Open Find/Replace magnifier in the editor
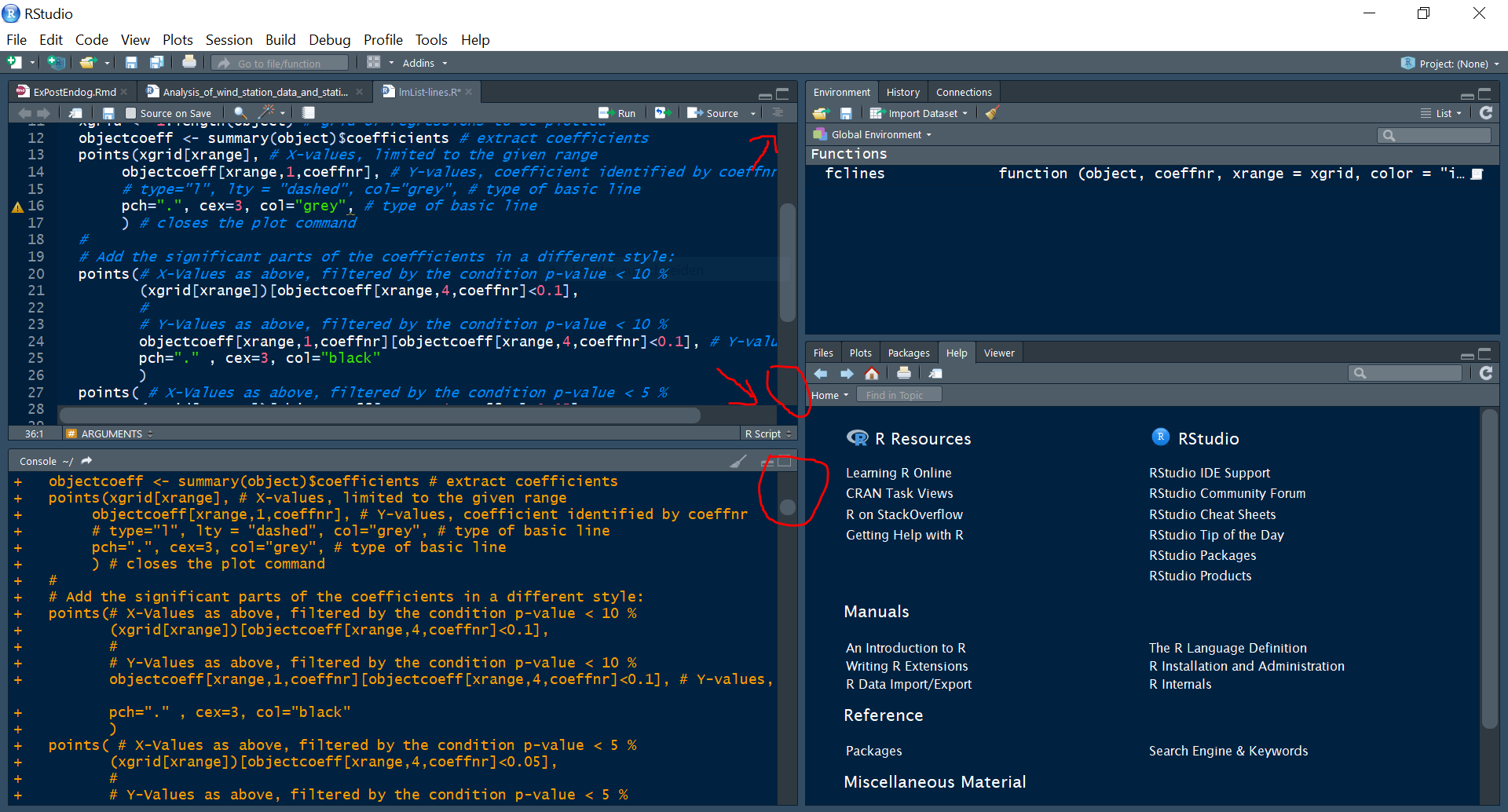Screen dimensions: 1508x812 (240, 113)
